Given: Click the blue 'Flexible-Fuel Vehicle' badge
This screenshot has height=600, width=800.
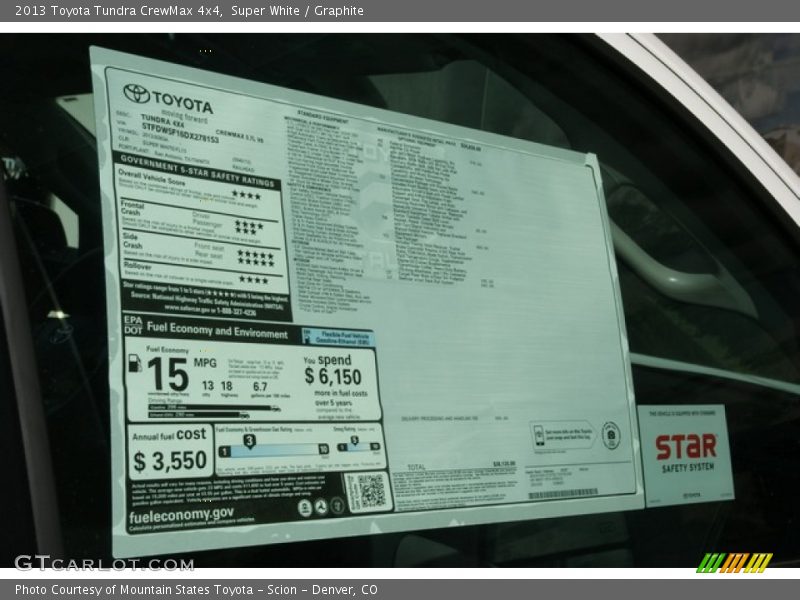Looking at the screenshot, I should pos(338,337).
